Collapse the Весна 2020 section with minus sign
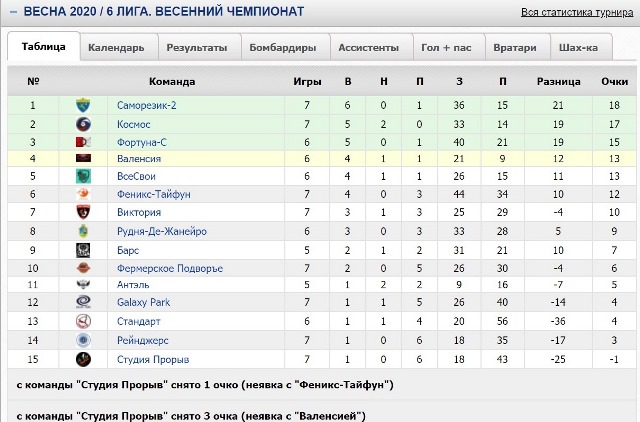Image resolution: width=640 pixels, height=422 pixels. pos(13,12)
